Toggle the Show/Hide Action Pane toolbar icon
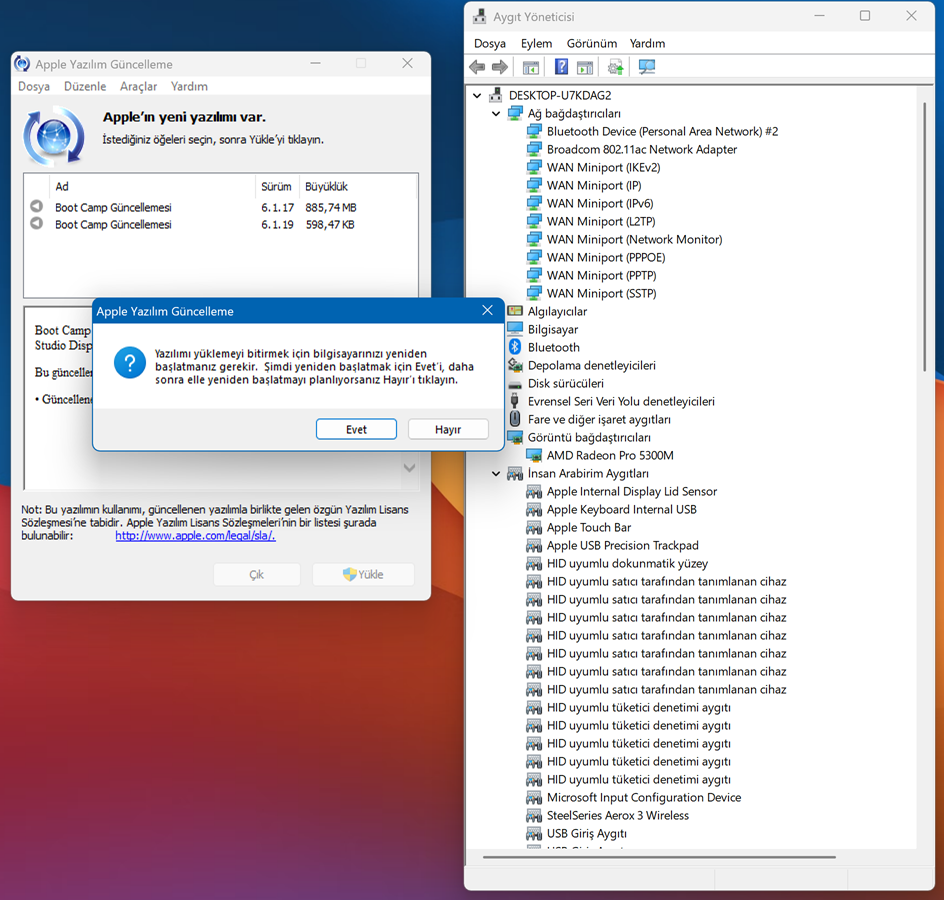 coord(585,67)
